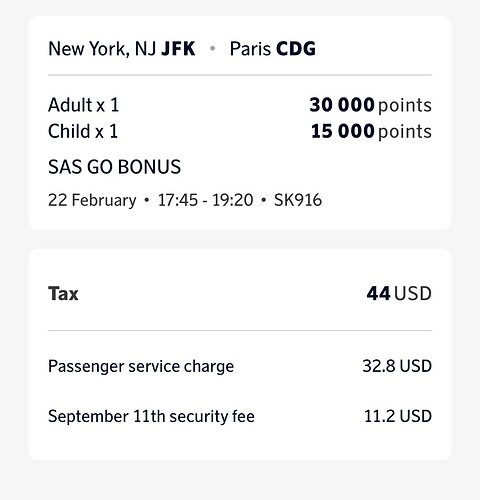Click the 17:45 - 19:20 flight time
The height and width of the screenshot is (500, 480).
205,200
